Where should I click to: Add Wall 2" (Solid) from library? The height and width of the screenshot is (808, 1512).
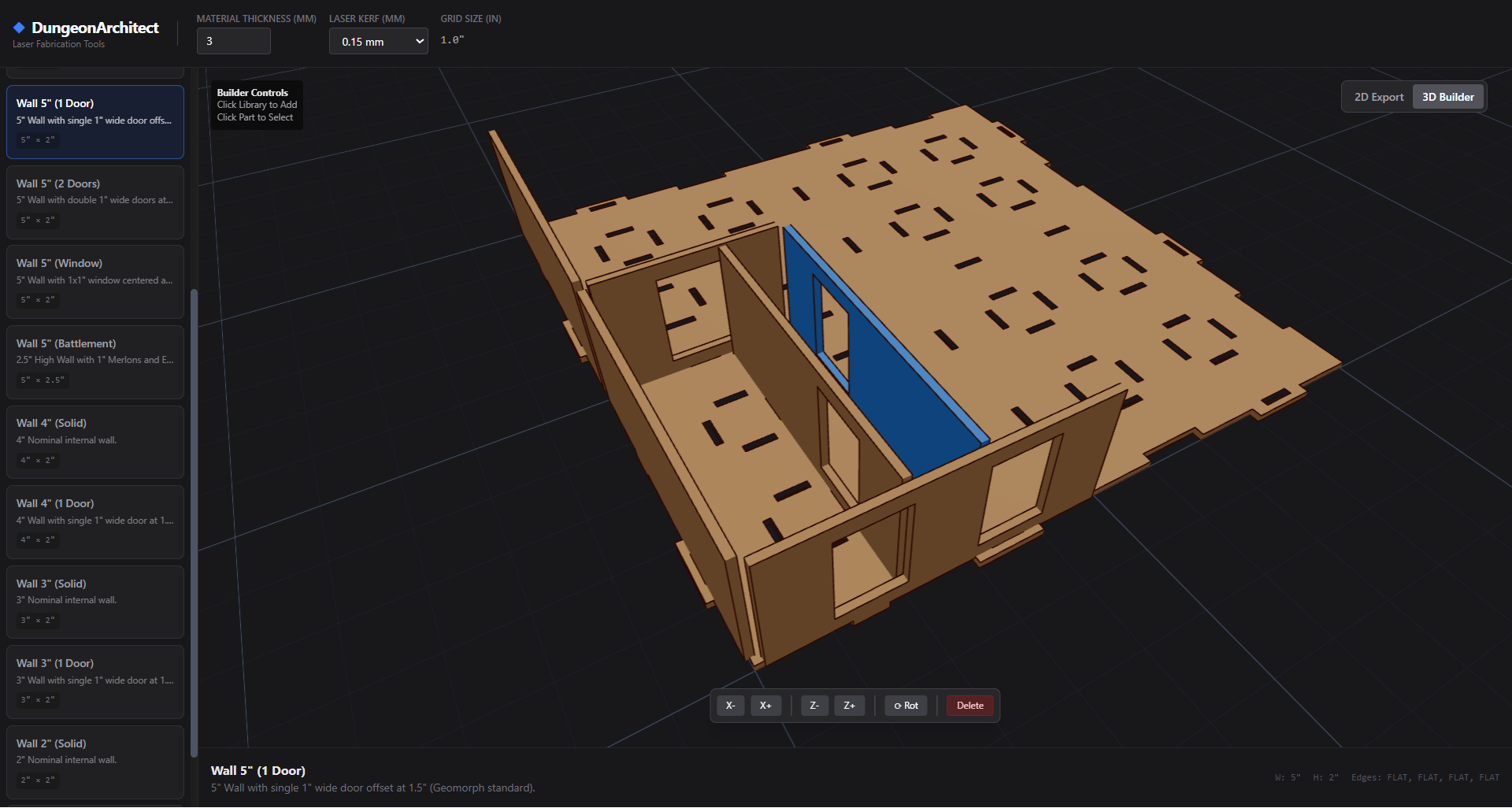tap(95, 762)
